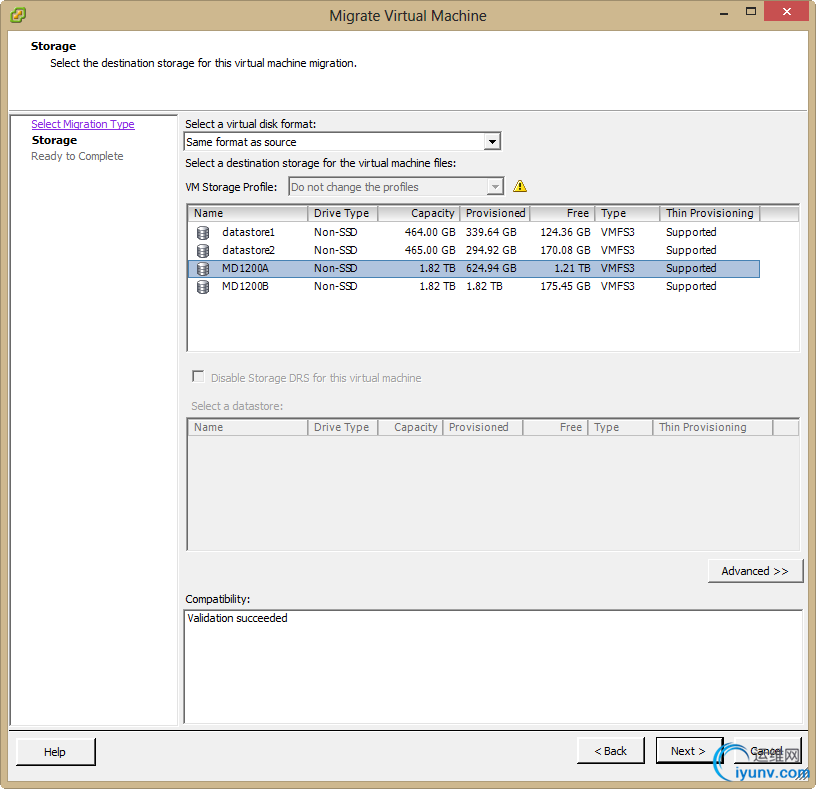Click the Advanced >> button
Viewport: 816px width, 789px height.
click(755, 571)
